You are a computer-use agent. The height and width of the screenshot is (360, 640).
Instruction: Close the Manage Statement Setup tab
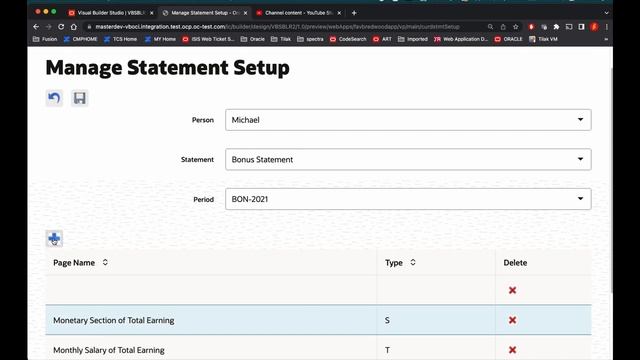point(245,13)
